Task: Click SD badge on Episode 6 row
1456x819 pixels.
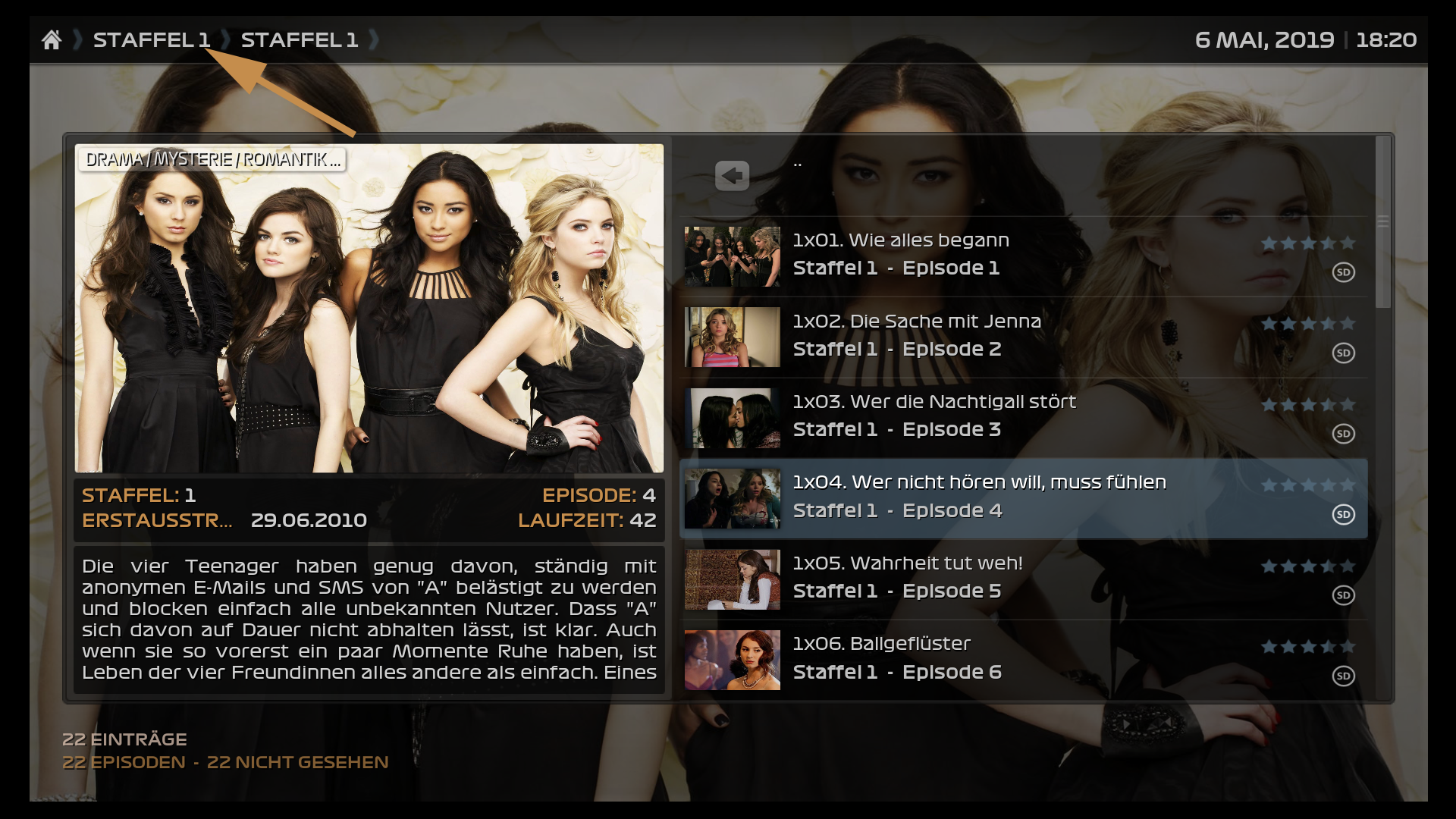Action: tap(1344, 676)
